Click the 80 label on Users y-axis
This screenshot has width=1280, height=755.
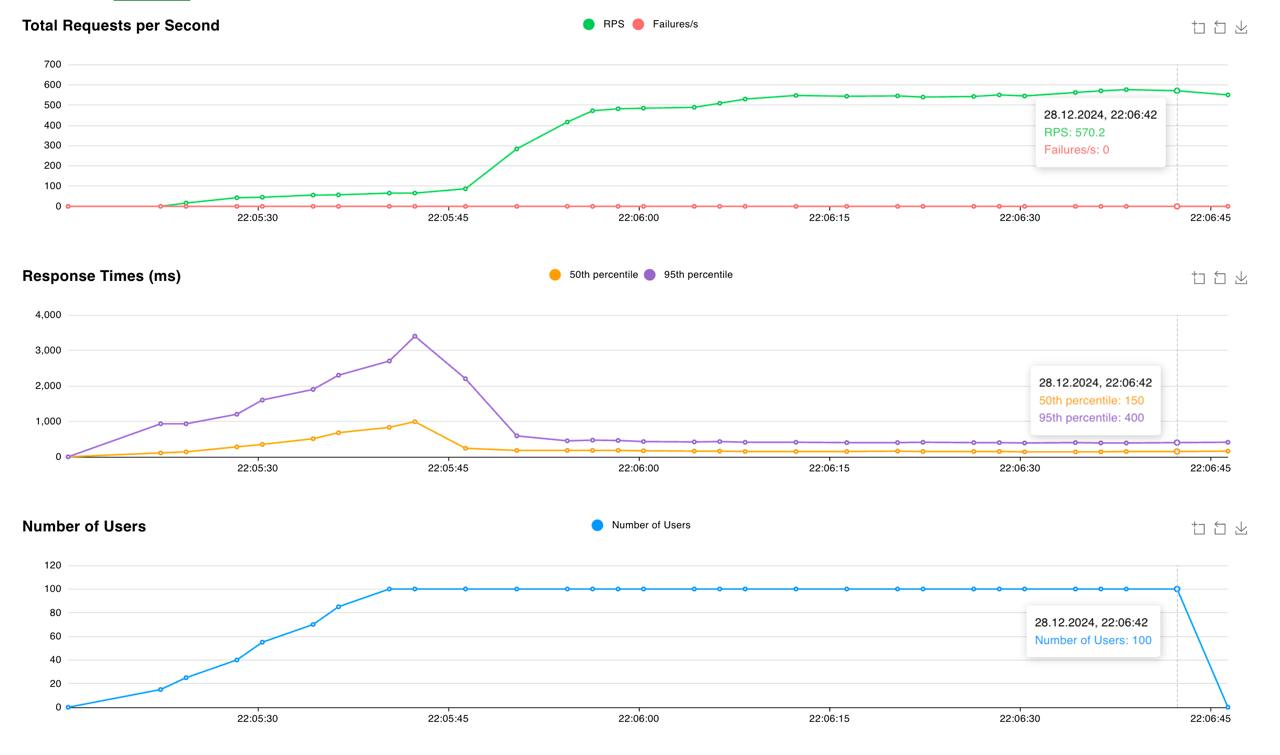pyautogui.click(x=55, y=612)
